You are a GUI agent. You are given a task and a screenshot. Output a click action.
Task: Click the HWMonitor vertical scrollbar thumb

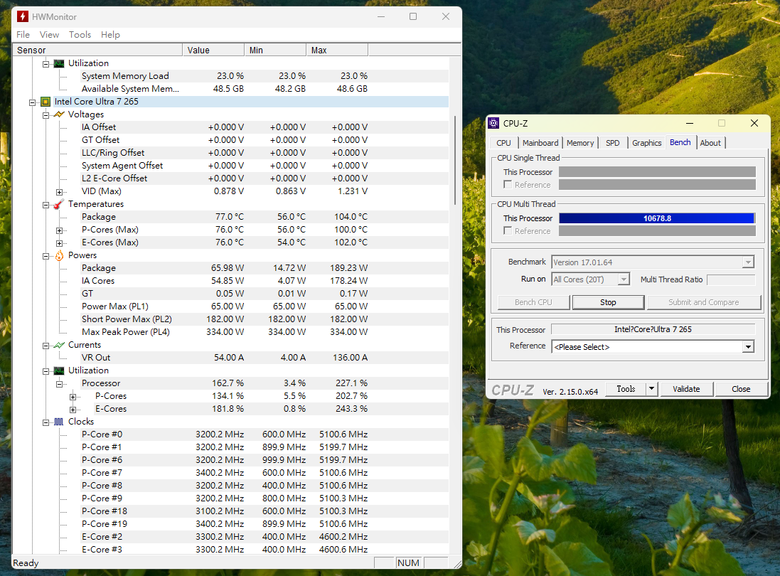455,160
